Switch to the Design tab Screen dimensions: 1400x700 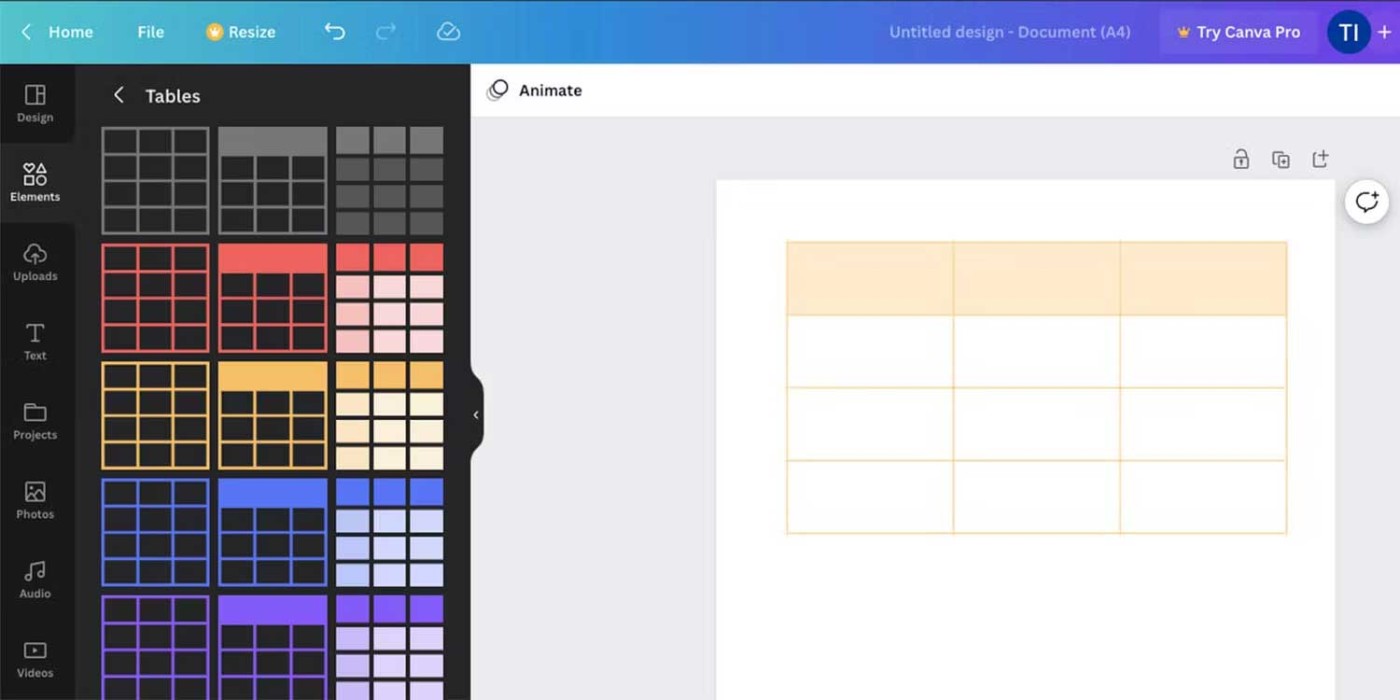coord(35,103)
